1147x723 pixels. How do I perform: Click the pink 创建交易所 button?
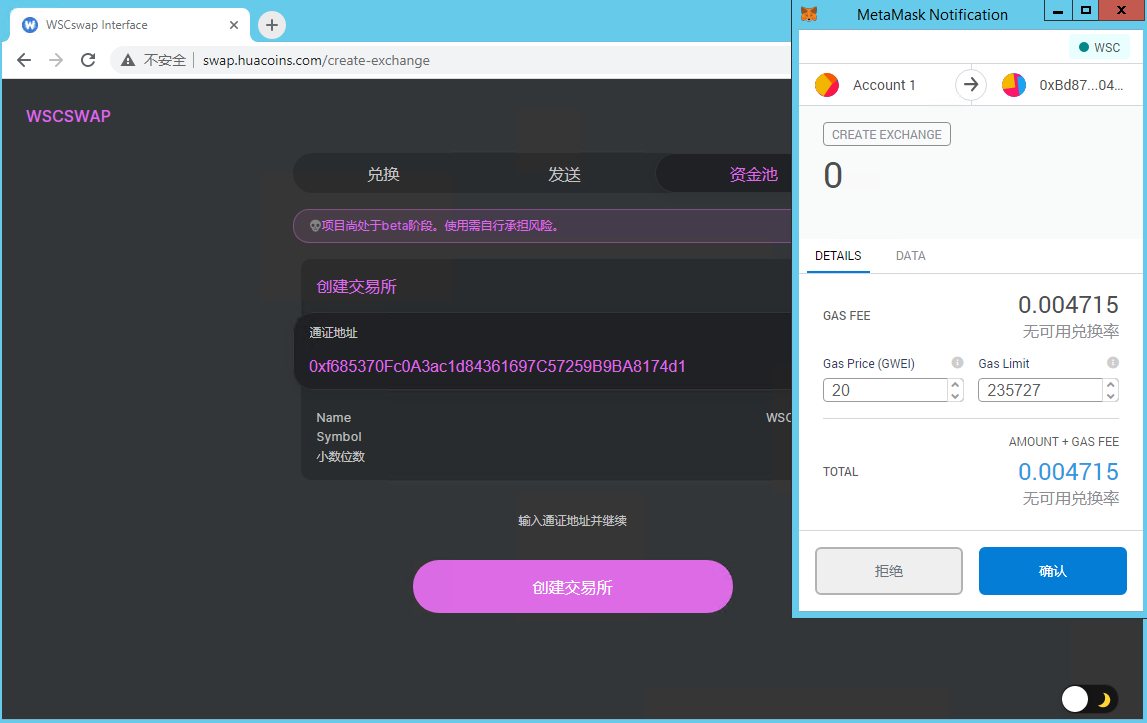pos(573,587)
